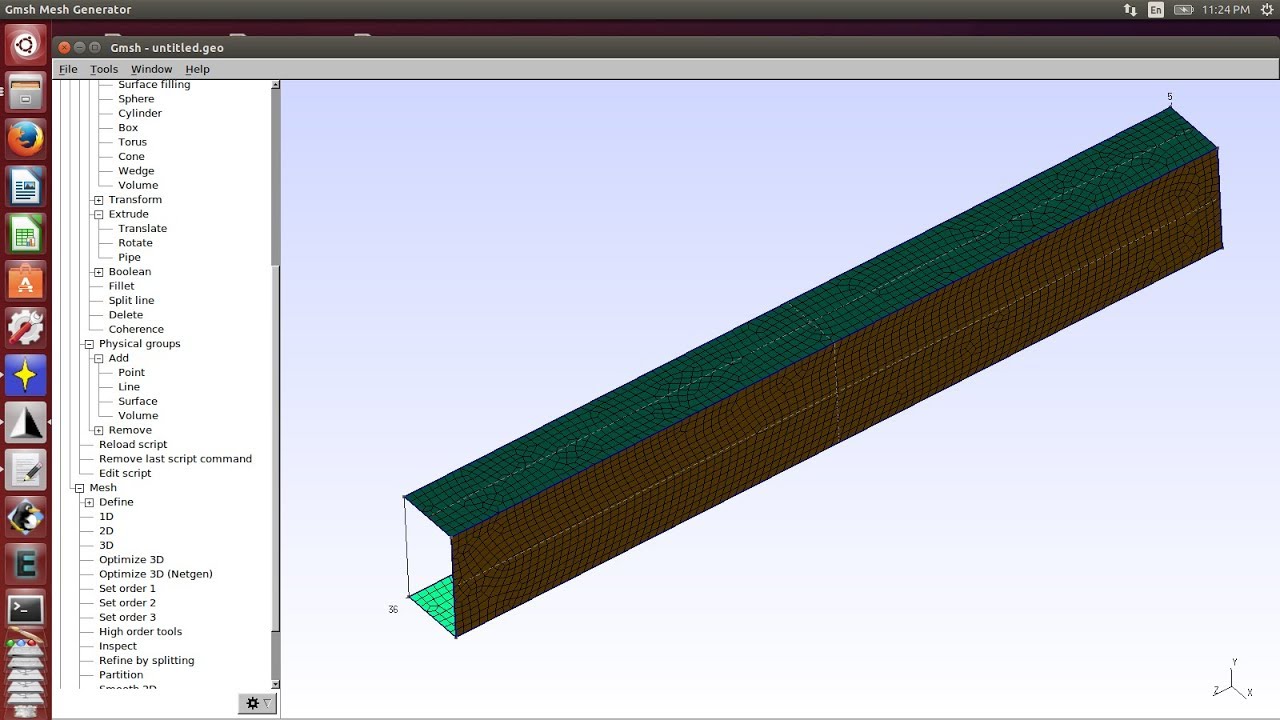Screen dimensions: 1280x720
Task: Click Refine by splitting
Action: 146,660
